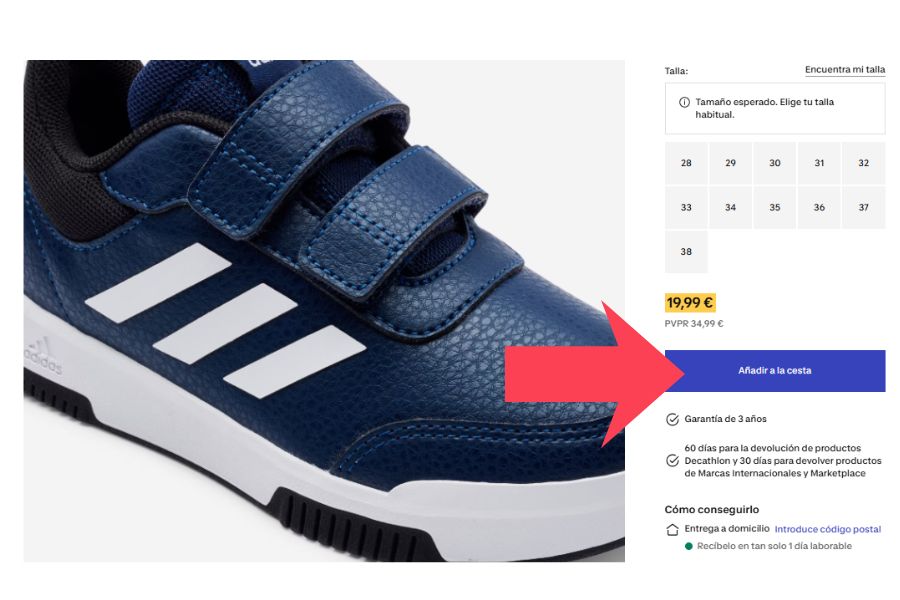Click the green availability dot
Screen dimensions: 900x600
coord(689,546)
